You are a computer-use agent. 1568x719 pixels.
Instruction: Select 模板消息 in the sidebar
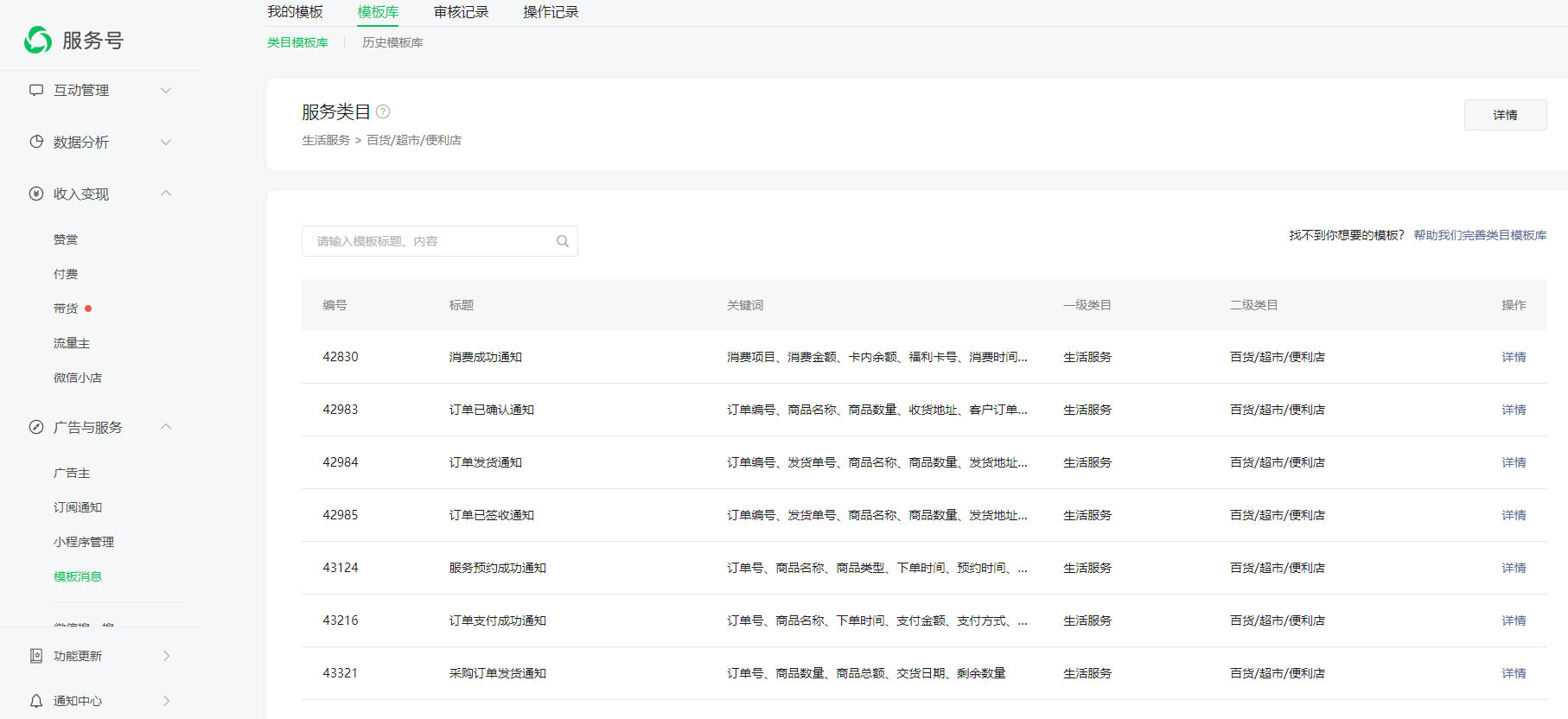(78, 576)
